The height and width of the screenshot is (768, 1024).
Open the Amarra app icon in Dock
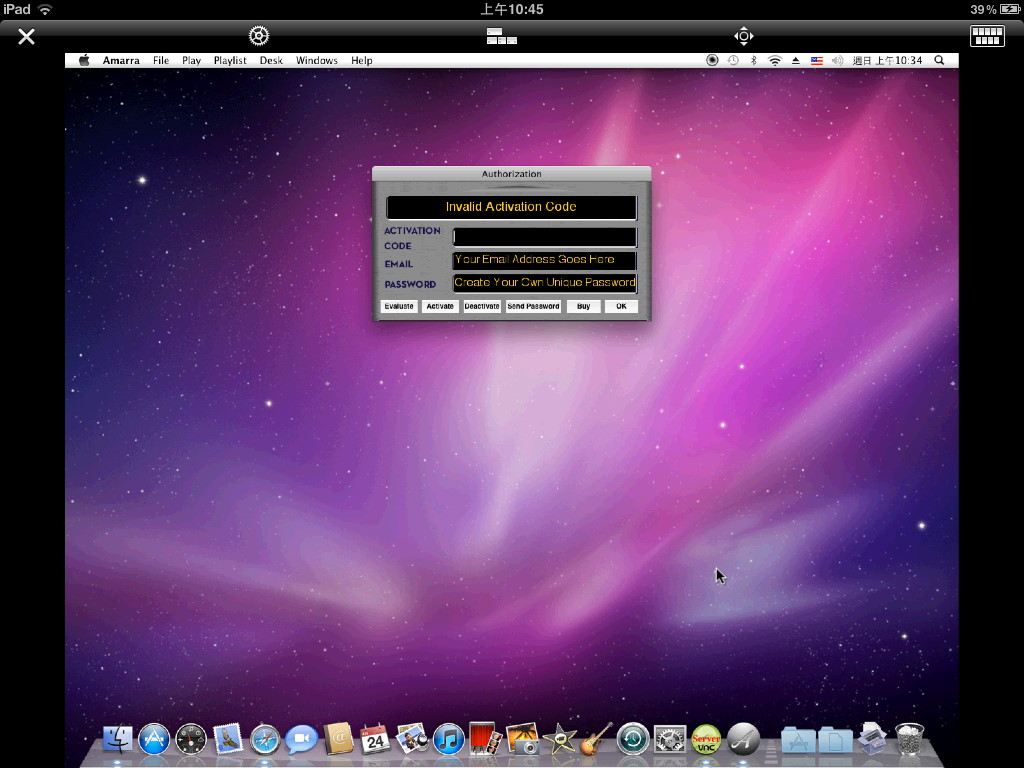pos(743,739)
